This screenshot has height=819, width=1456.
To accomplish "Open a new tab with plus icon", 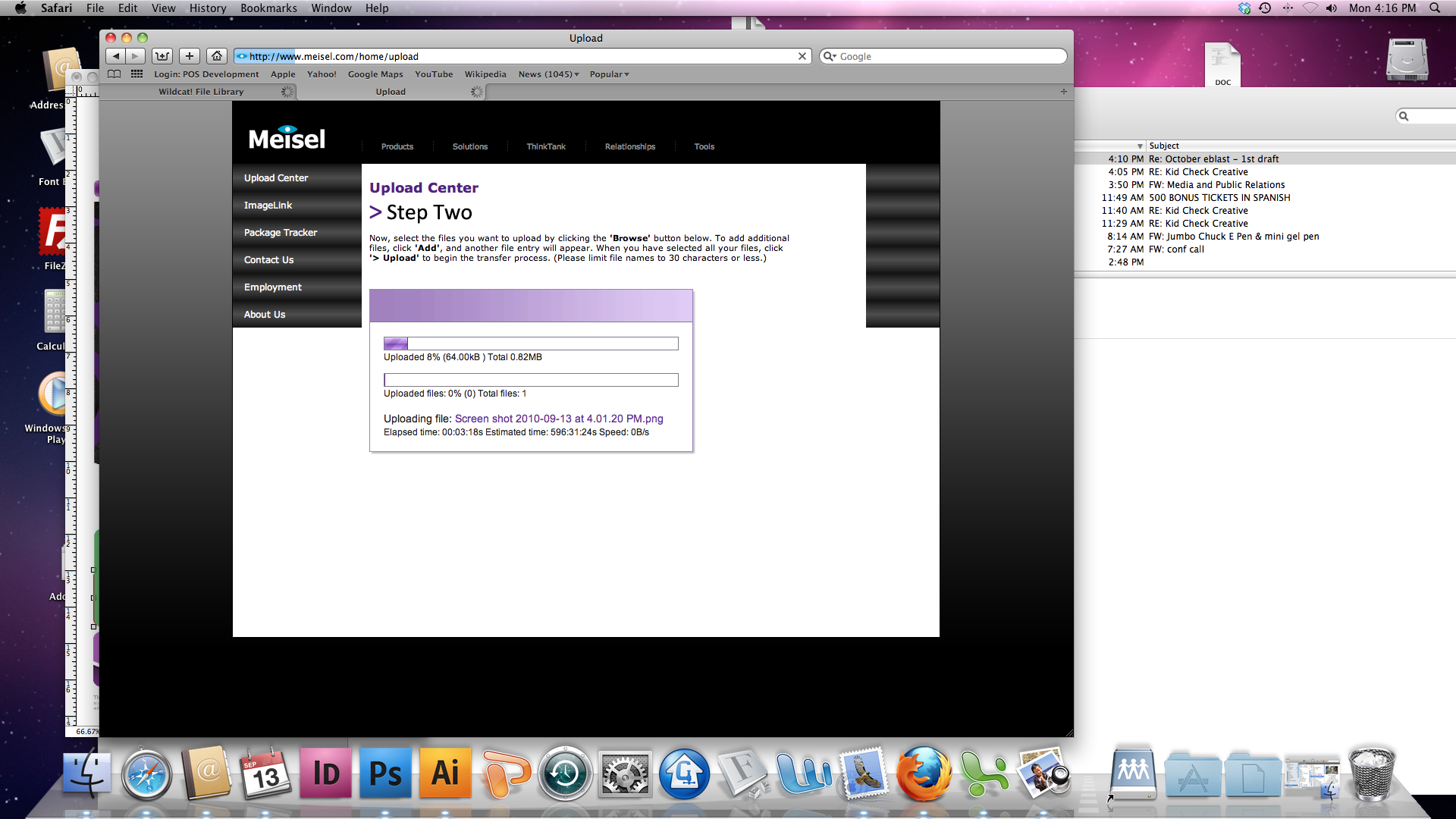I will coord(1063,92).
